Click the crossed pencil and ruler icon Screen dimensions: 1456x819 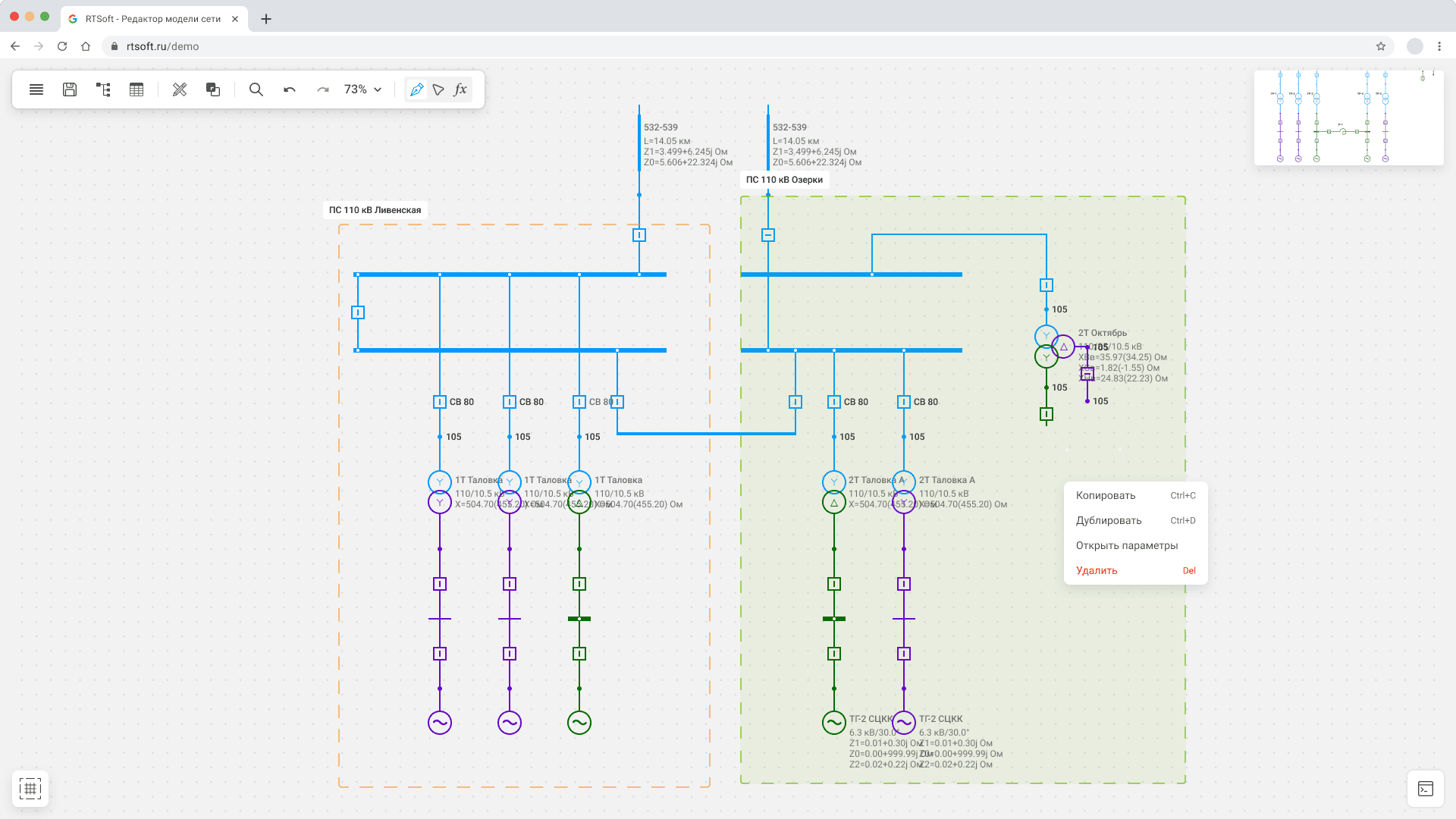pos(180,89)
